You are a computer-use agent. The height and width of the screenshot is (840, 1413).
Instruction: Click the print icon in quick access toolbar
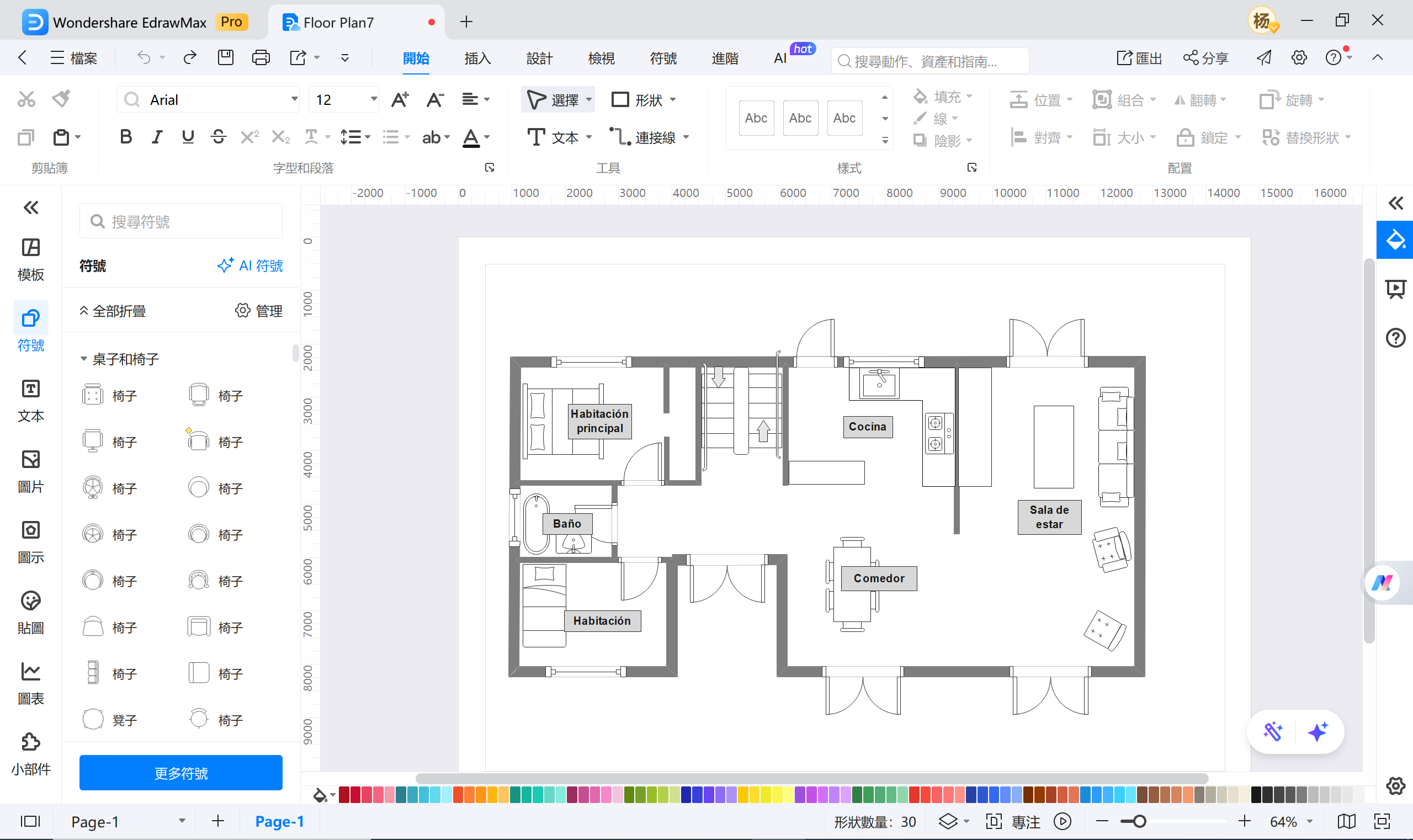pos(261,57)
